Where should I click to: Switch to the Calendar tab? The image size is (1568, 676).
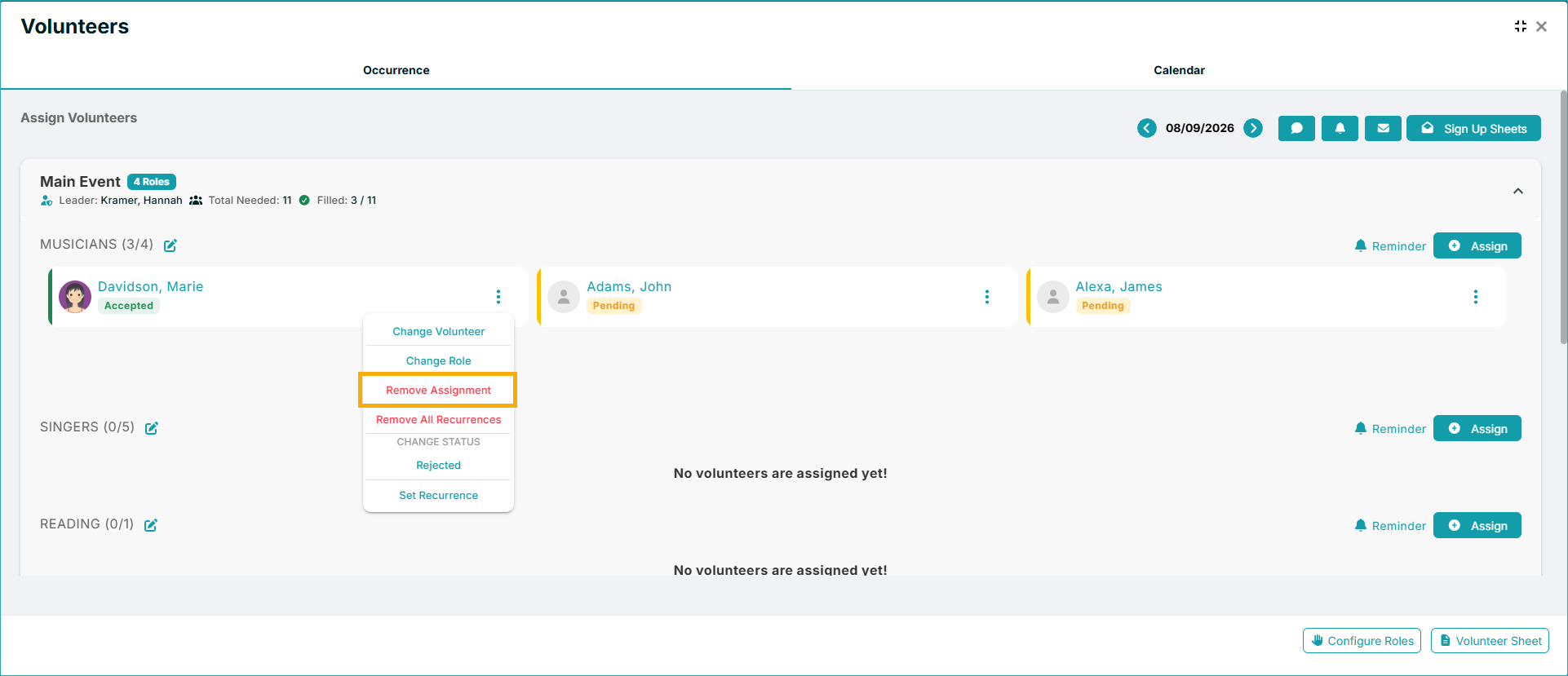(x=1179, y=70)
